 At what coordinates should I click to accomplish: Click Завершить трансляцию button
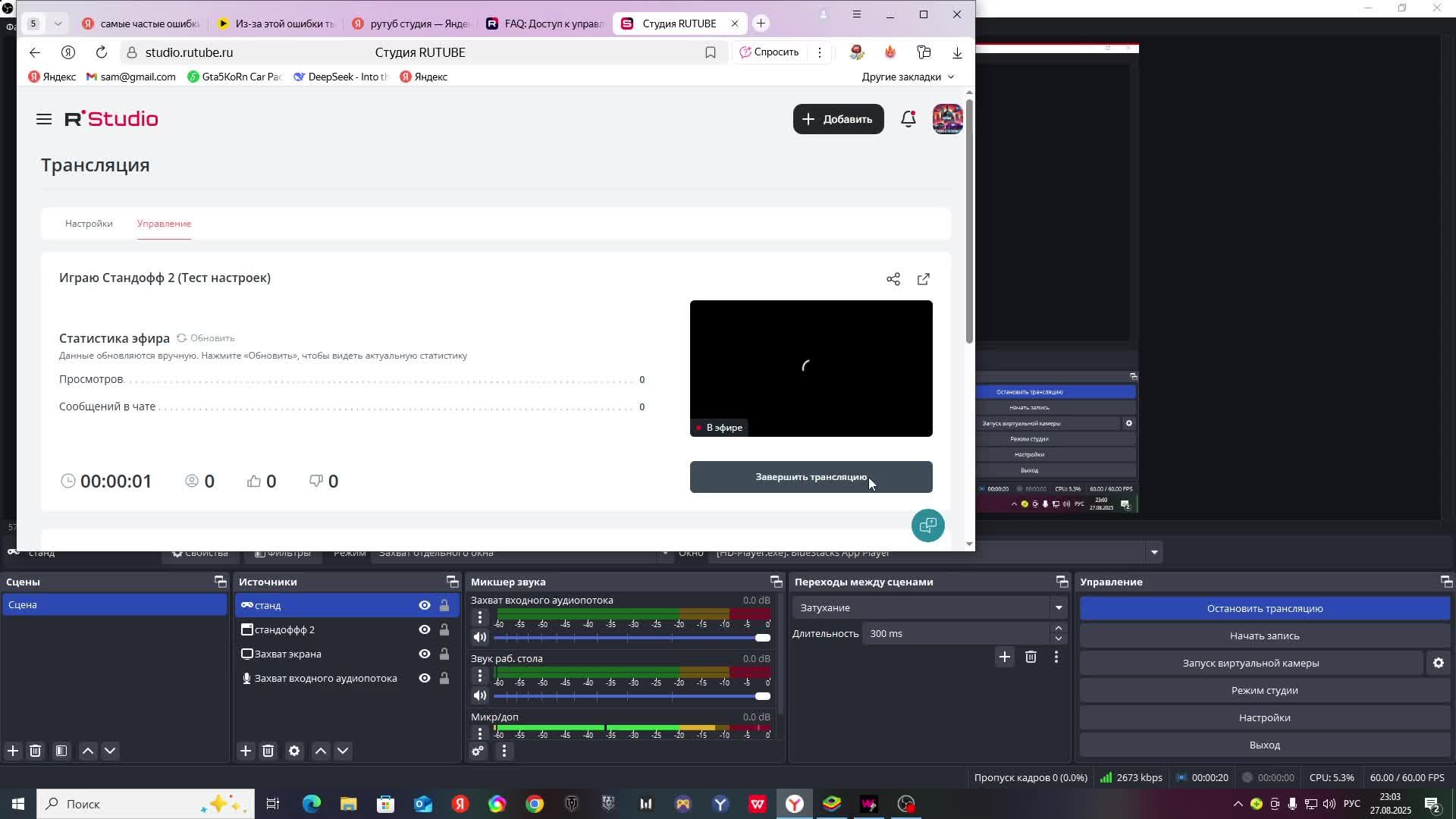[811, 477]
